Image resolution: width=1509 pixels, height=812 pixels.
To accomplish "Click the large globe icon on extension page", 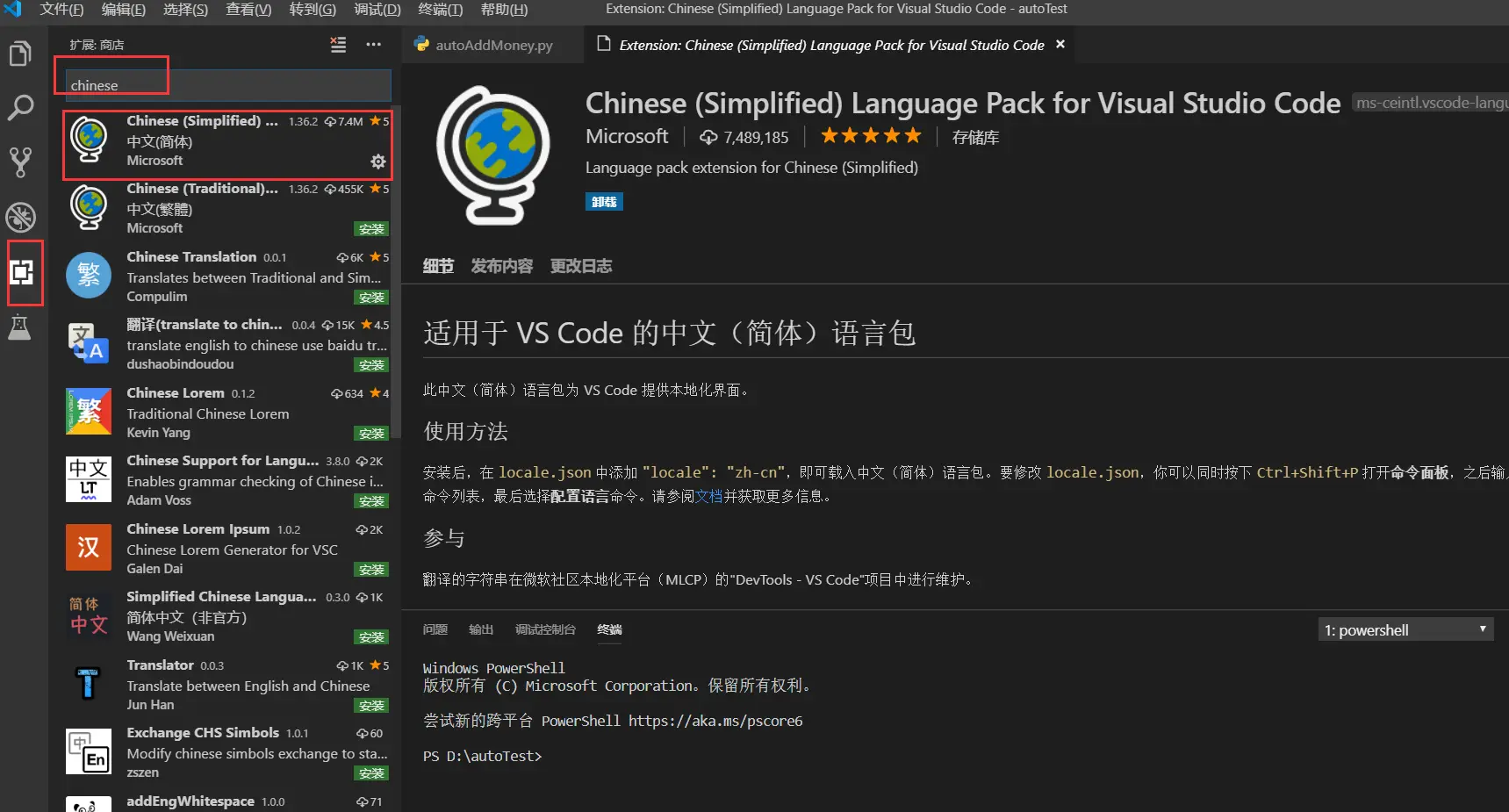I will tap(493, 154).
